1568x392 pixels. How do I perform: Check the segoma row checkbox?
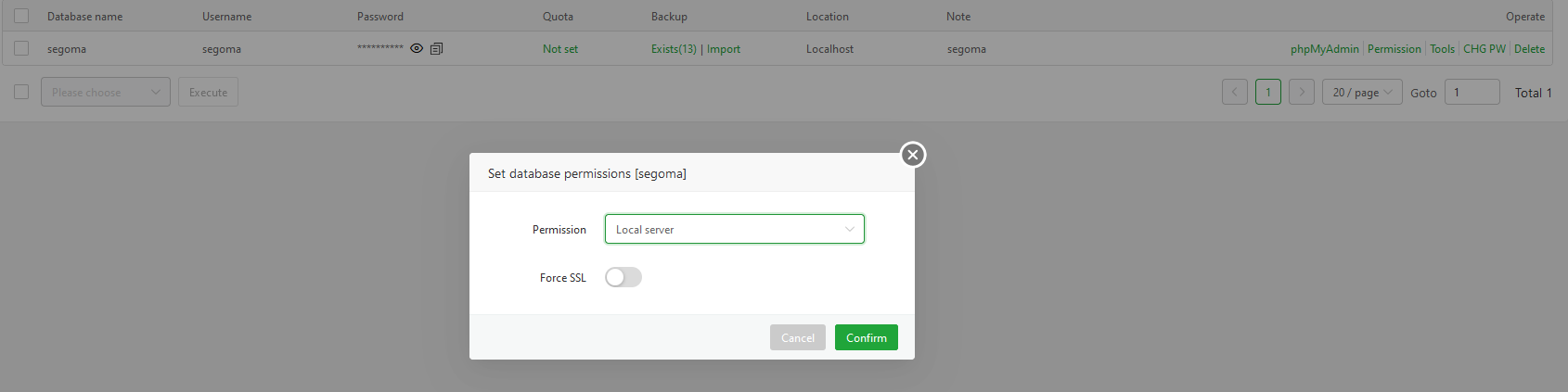(21, 48)
